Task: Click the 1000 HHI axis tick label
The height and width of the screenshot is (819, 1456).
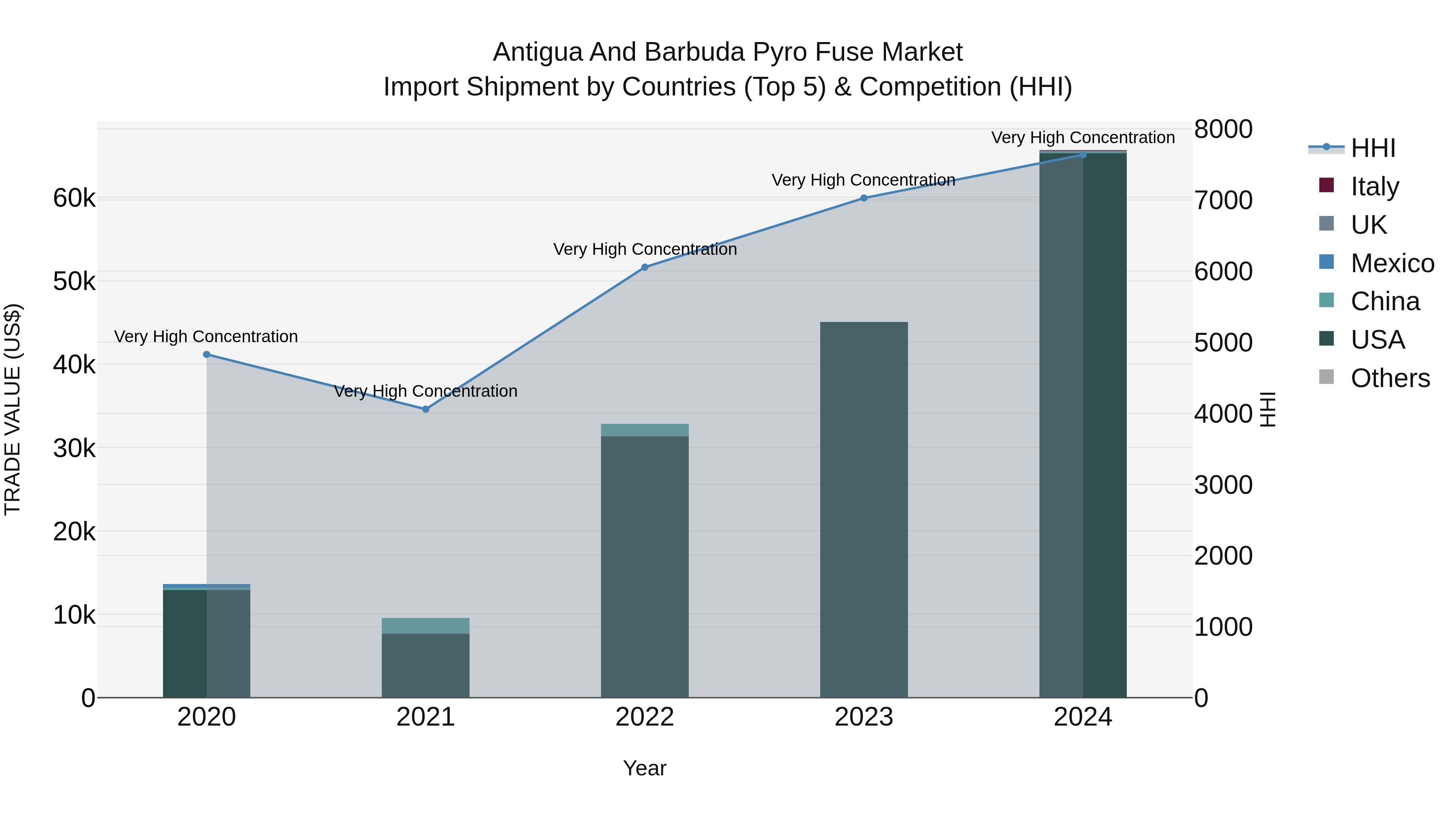Action: (x=1224, y=627)
